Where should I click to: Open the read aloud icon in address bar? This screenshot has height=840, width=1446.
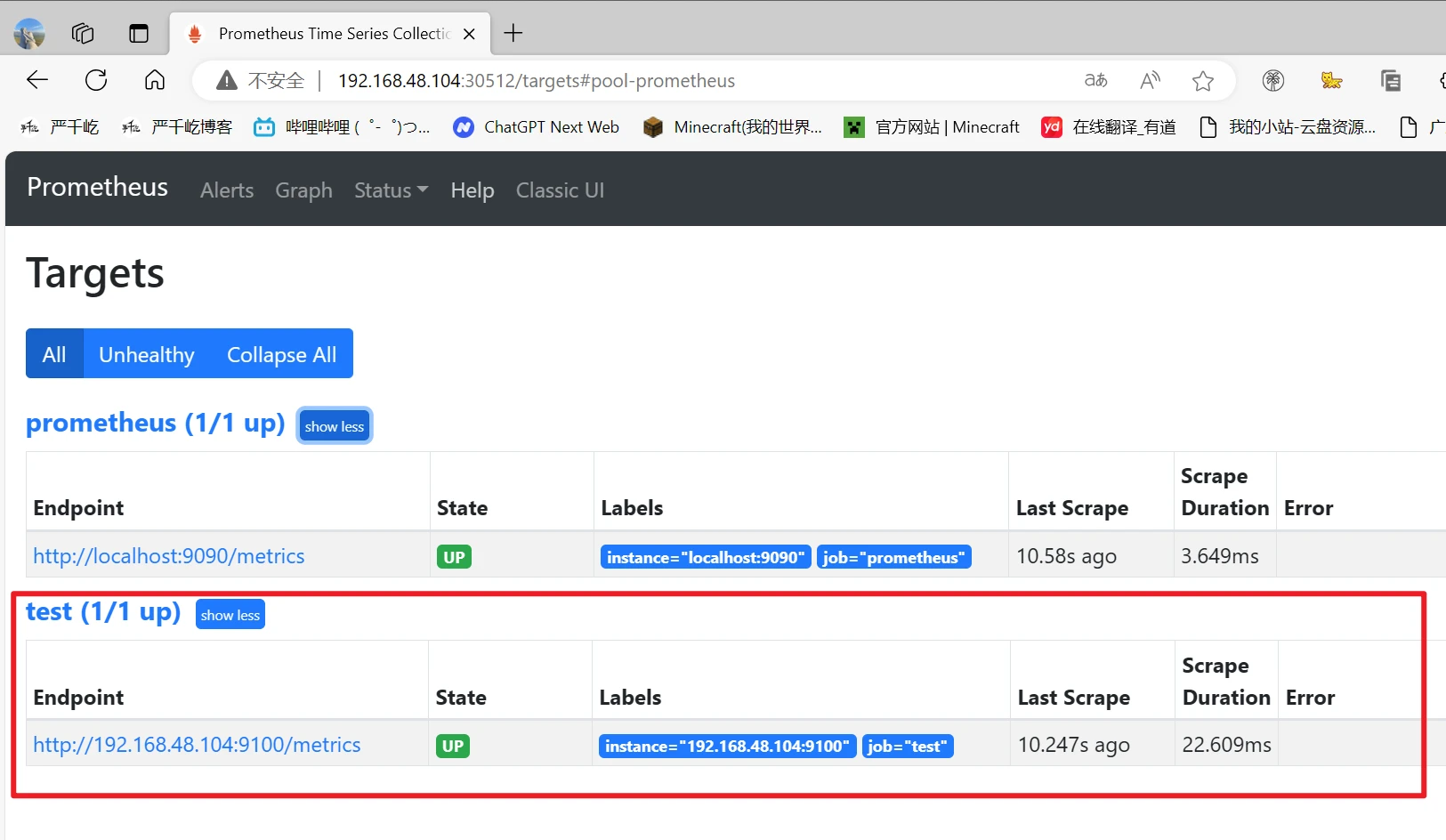tap(1150, 81)
